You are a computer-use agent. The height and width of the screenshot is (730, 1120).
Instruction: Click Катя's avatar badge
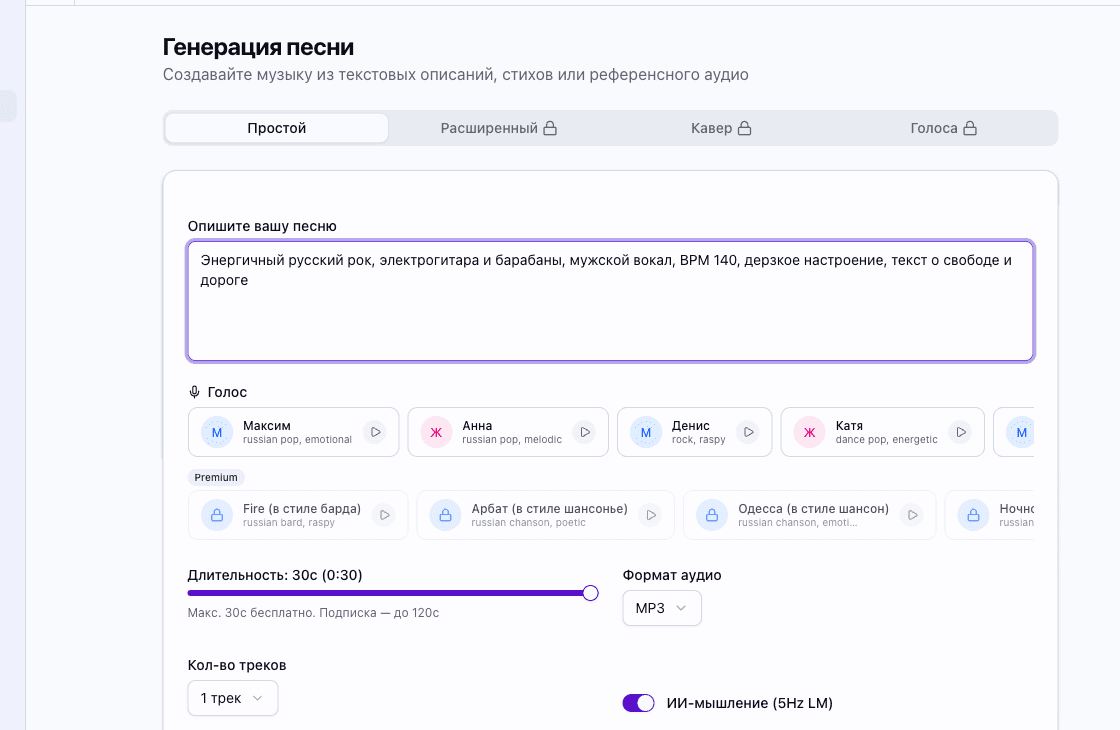(x=808, y=431)
